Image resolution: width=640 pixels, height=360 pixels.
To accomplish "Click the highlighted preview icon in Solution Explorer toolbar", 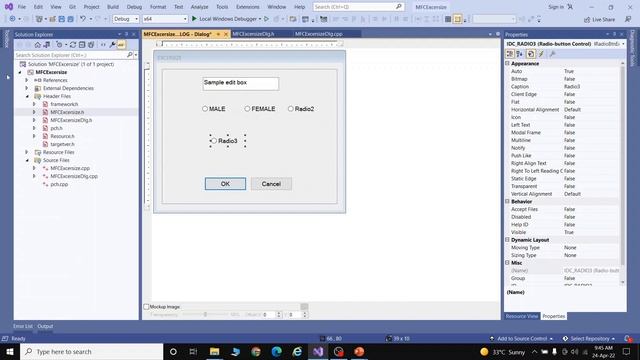I will click(x=121, y=44).
